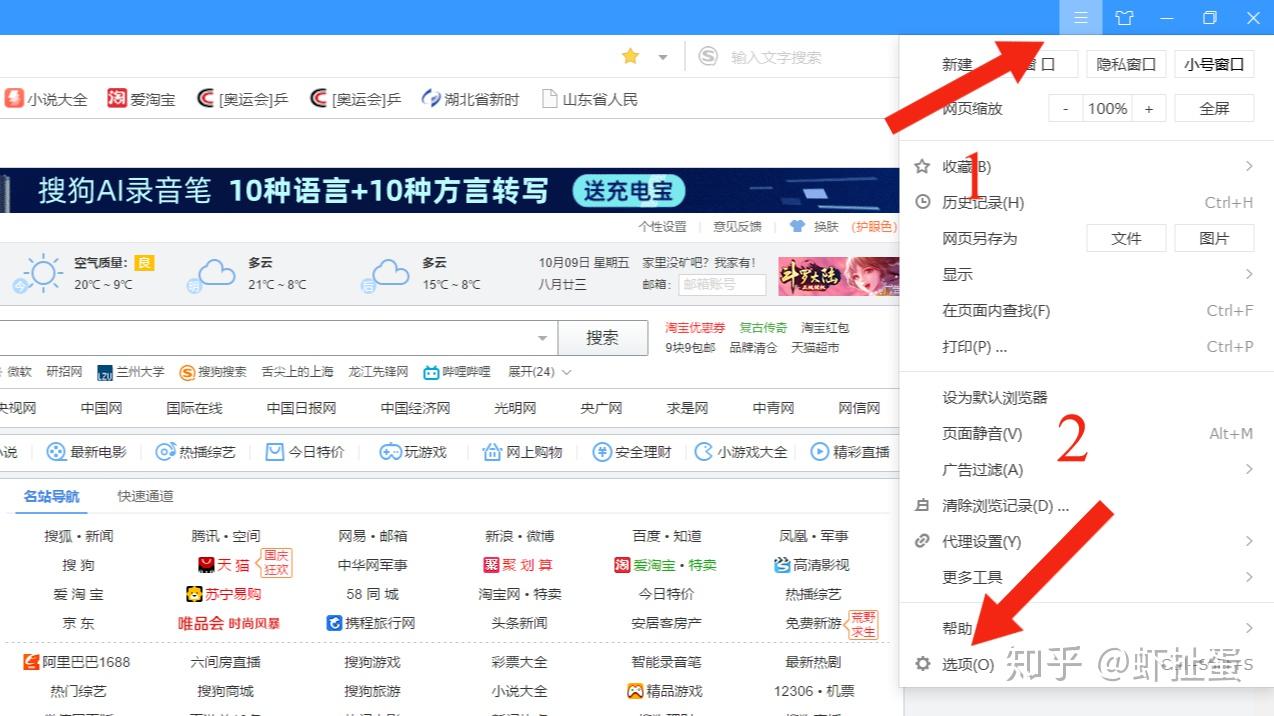Screen dimensions: 1274x716
Task: Select 在页面内查找(F) menu item
Action: 1085,310
